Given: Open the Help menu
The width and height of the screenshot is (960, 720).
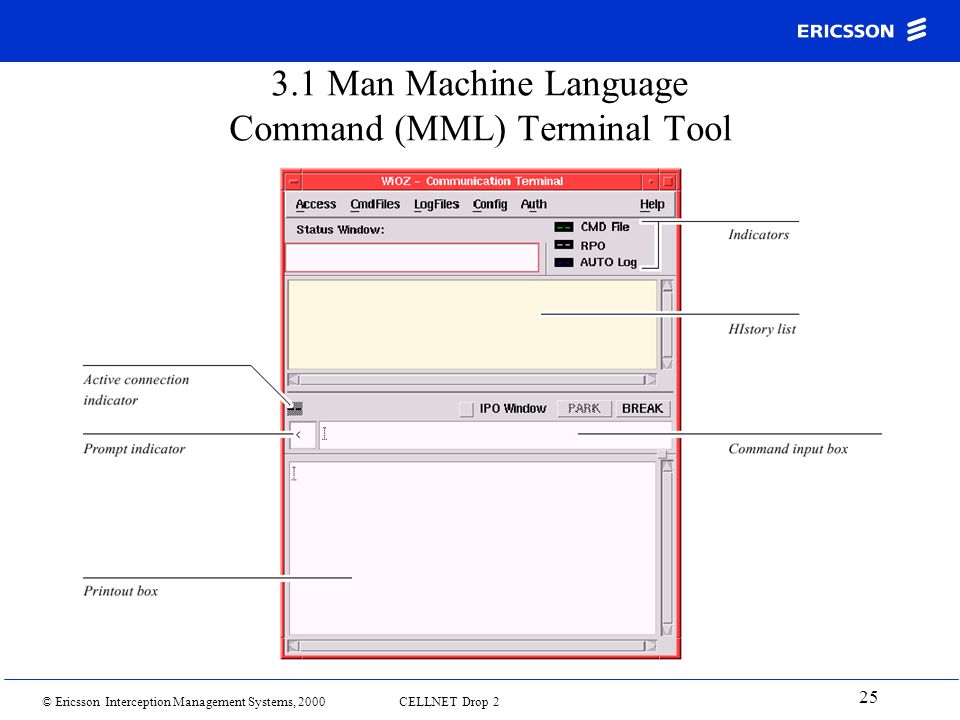Looking at the screenshot, I should (x=652, y=204).
